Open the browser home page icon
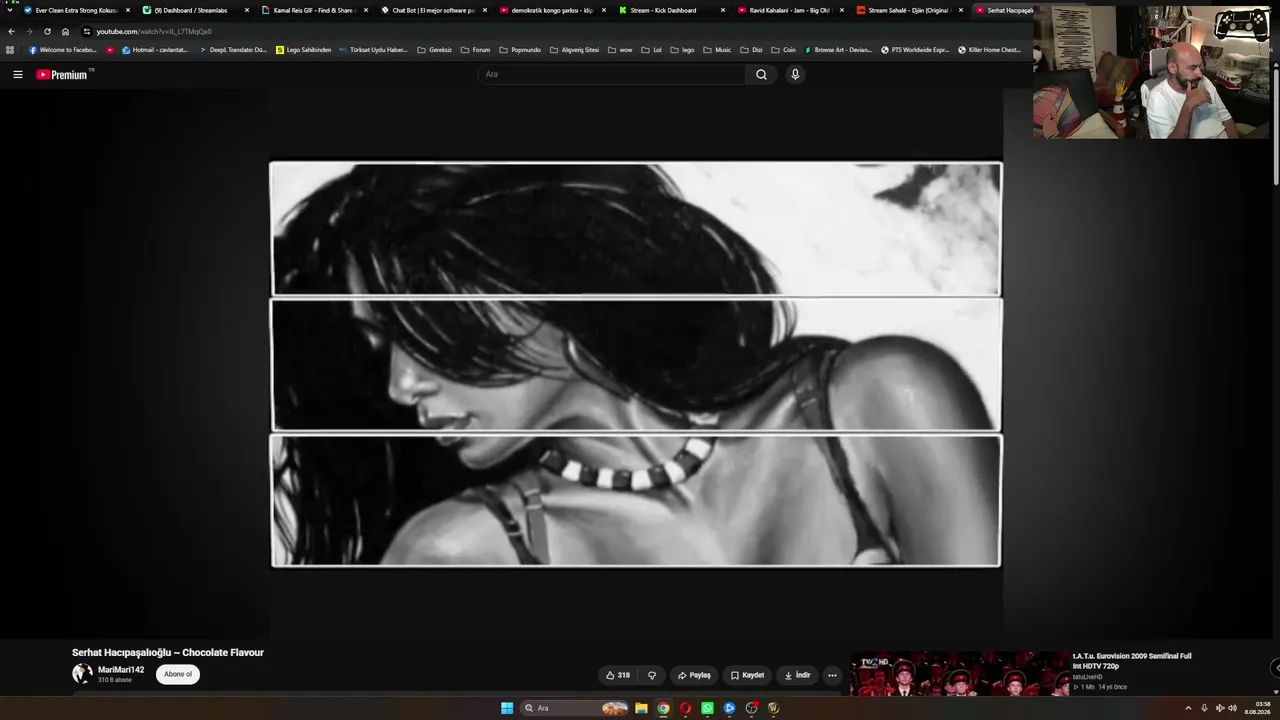Viewport: 1280px width, 720px height. [x=66, y=31]
